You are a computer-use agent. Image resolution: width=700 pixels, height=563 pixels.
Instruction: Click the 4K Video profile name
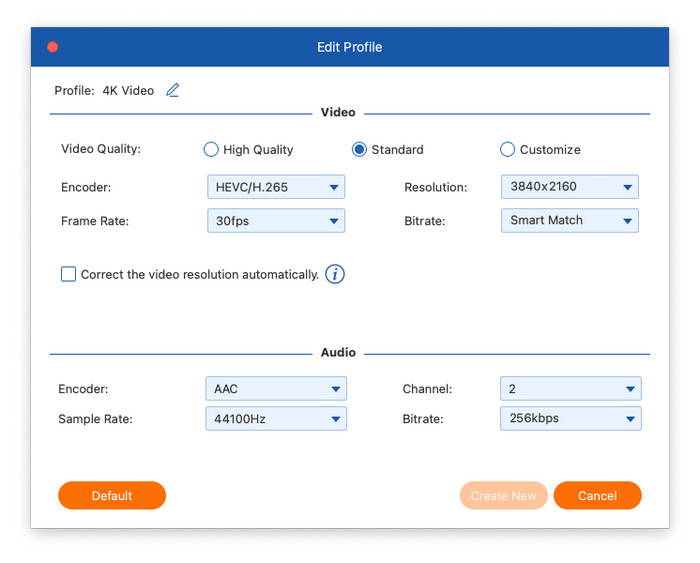128,91
